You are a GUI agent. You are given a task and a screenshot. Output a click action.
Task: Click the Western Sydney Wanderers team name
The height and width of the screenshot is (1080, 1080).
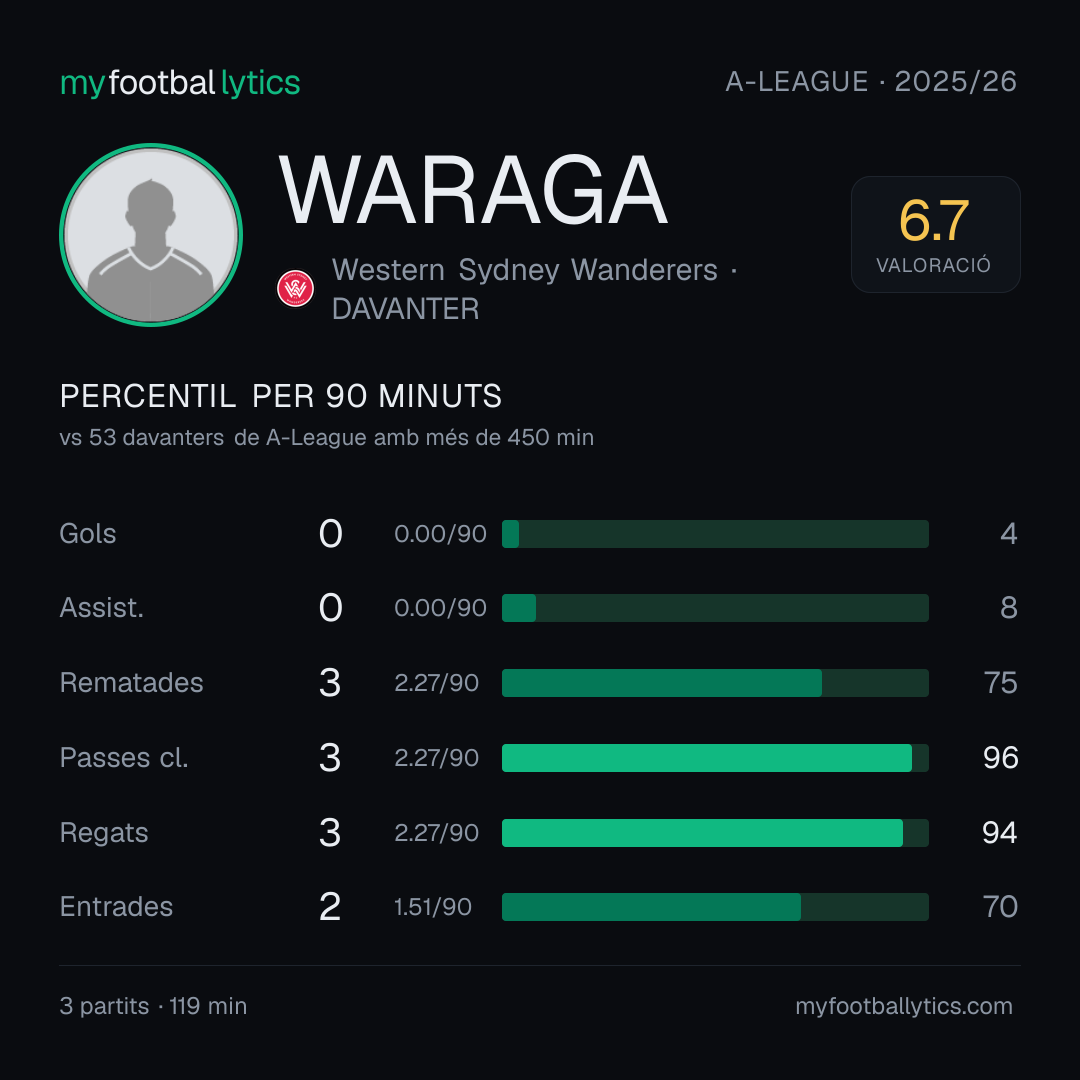coord(525,270)
